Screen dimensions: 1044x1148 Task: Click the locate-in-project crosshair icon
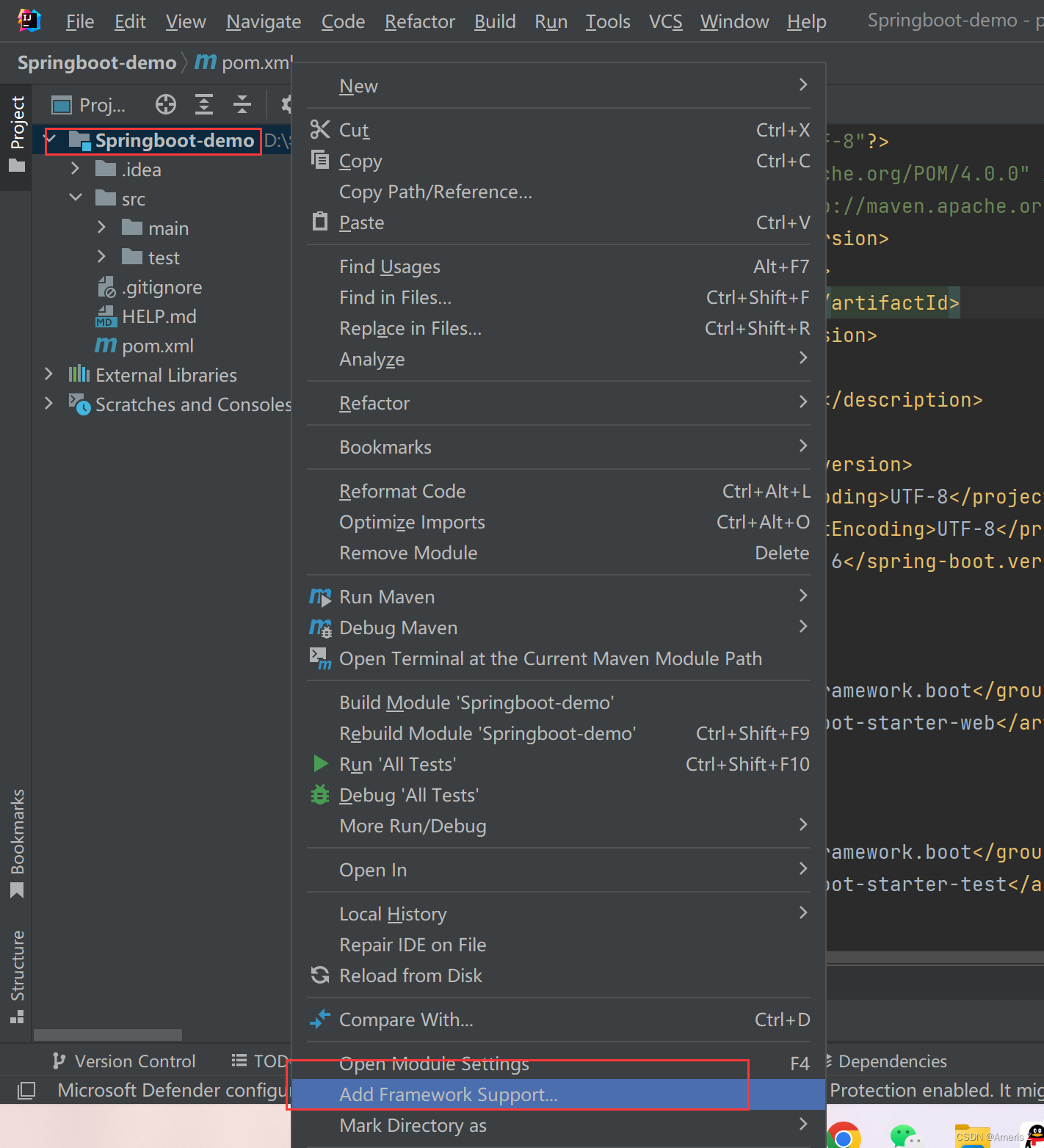point(166,105)
